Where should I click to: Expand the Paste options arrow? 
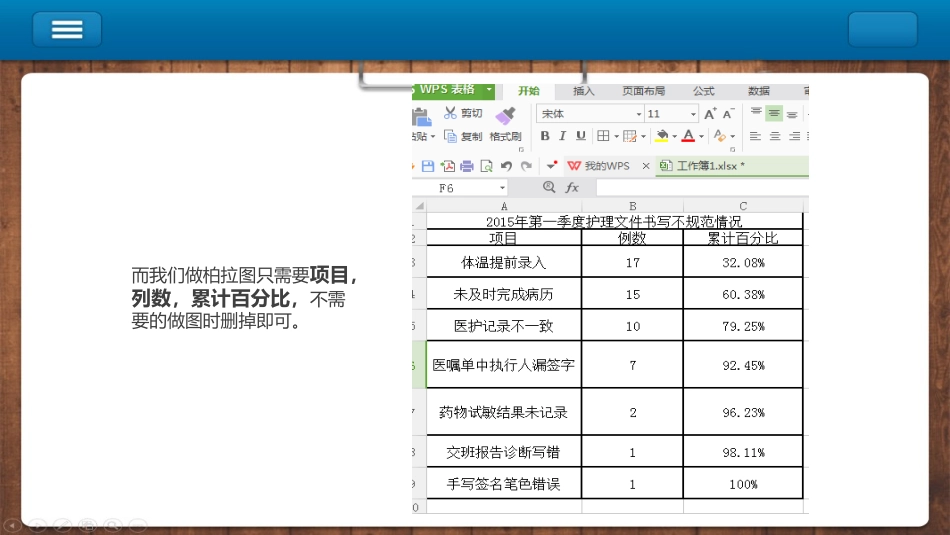tap(433, 136)
